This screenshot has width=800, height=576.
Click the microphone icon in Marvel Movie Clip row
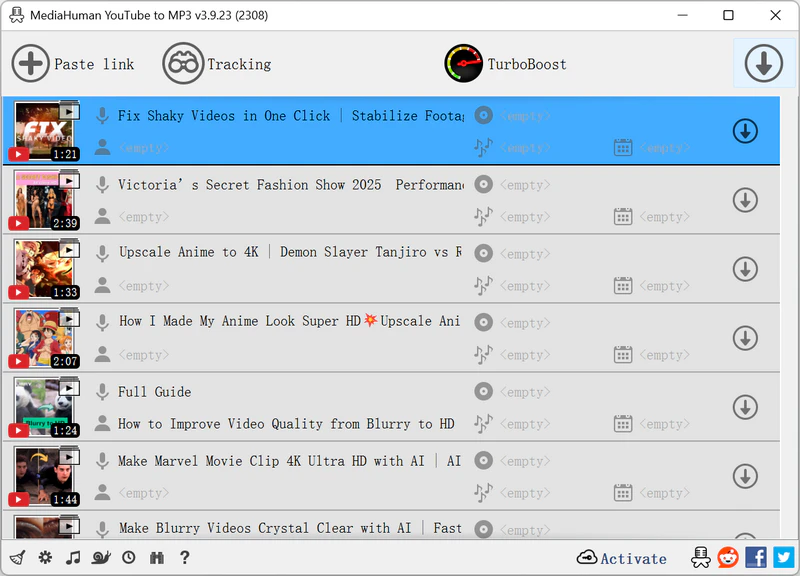point(103,461)
